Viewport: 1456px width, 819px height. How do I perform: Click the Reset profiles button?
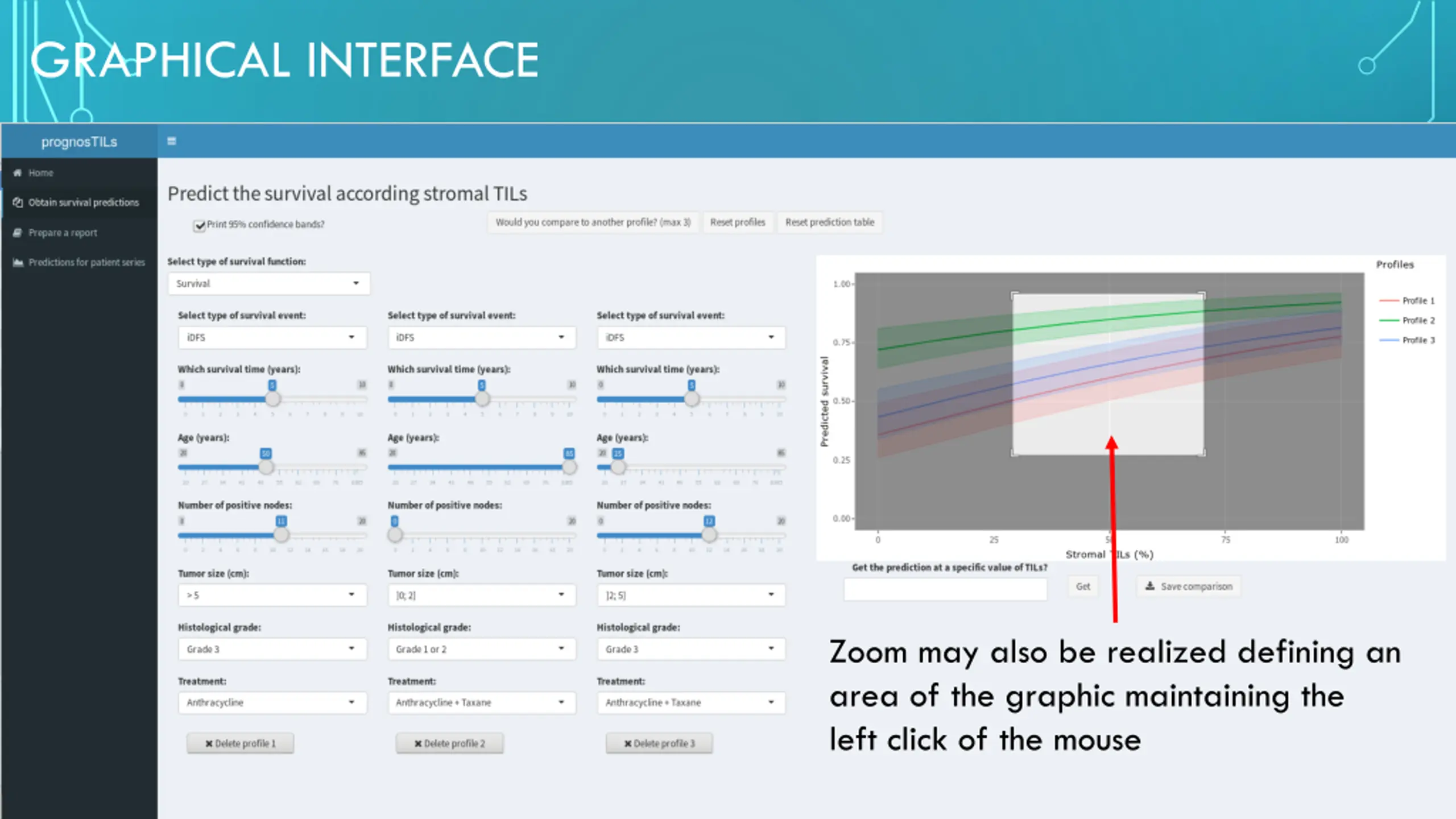click(738, 222)
